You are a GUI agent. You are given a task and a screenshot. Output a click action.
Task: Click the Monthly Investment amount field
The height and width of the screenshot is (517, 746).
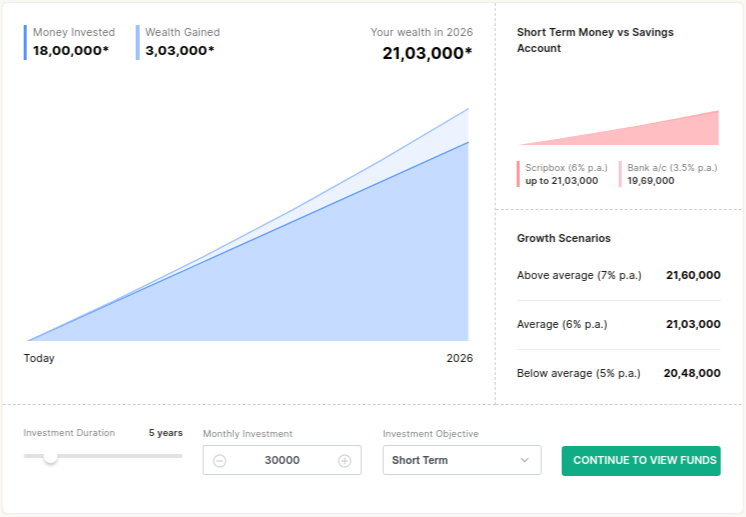pyautogui.click(x=282, y=461)
